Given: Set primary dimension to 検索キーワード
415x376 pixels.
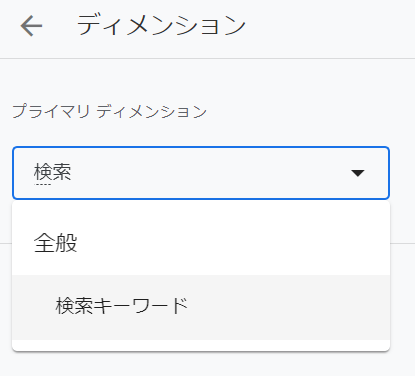Looking at the screenshot, I should coord(201,307).
